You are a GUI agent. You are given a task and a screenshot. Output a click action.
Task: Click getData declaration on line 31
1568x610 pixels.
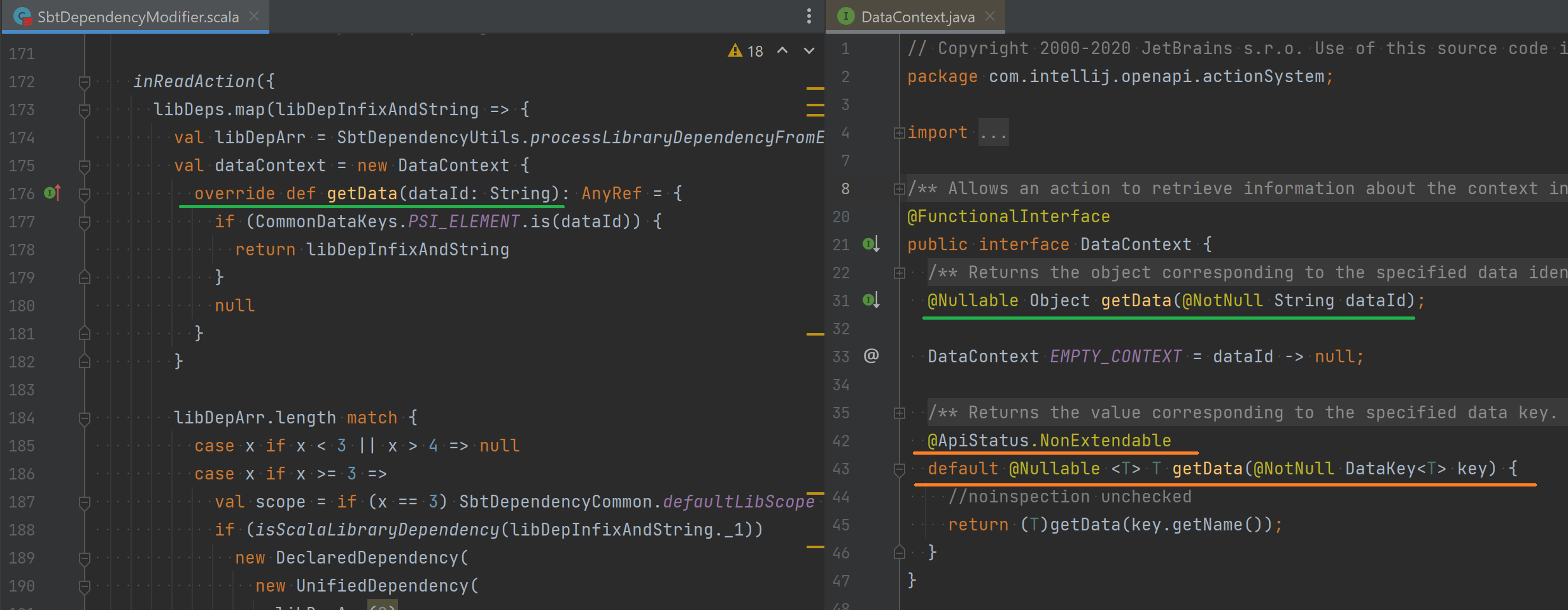[x=1136, y=301]
